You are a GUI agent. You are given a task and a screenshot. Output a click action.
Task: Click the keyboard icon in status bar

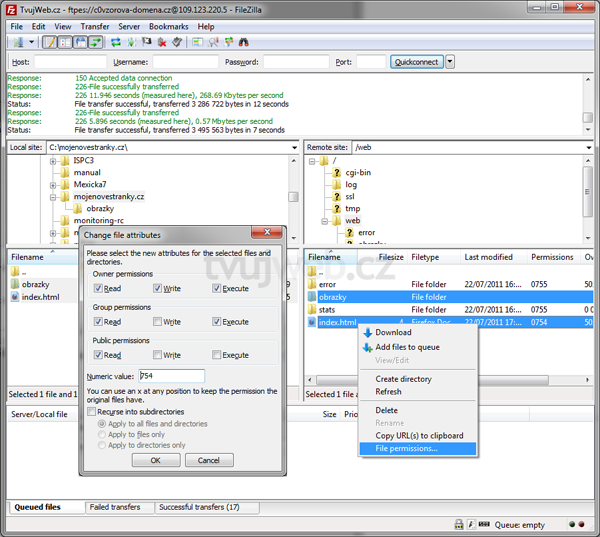tap(484, 524)
